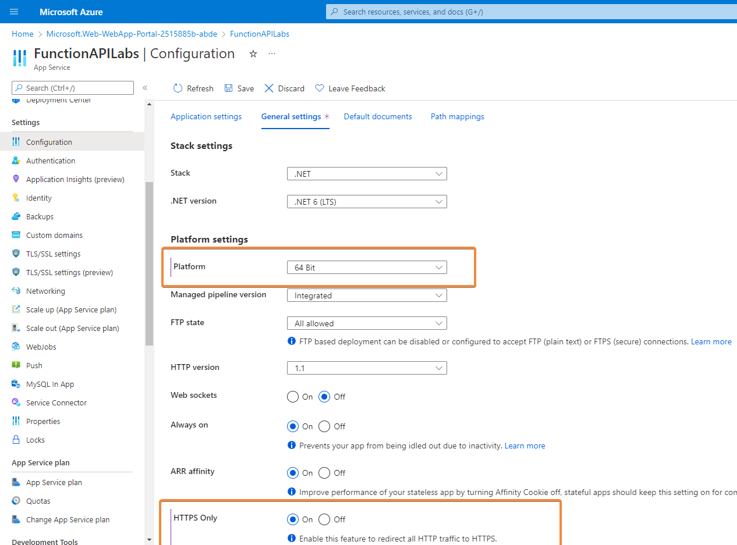
Task: Set Always on to Off
Action: point(324,426)
